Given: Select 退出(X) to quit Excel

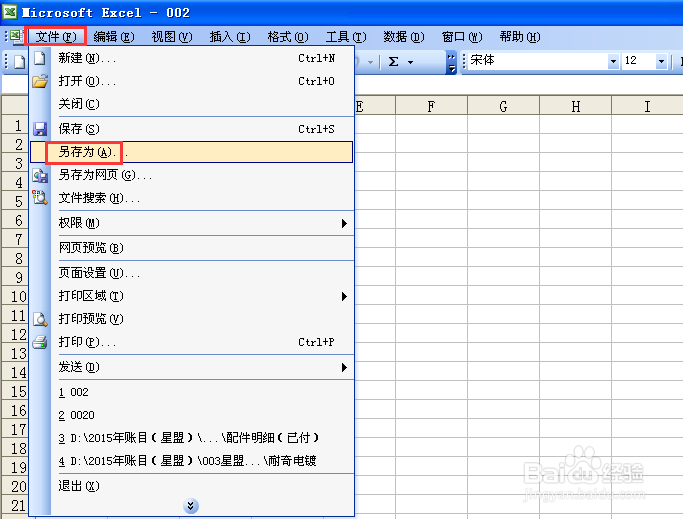Looking at the screenshot, I should [x=192, y=486].
